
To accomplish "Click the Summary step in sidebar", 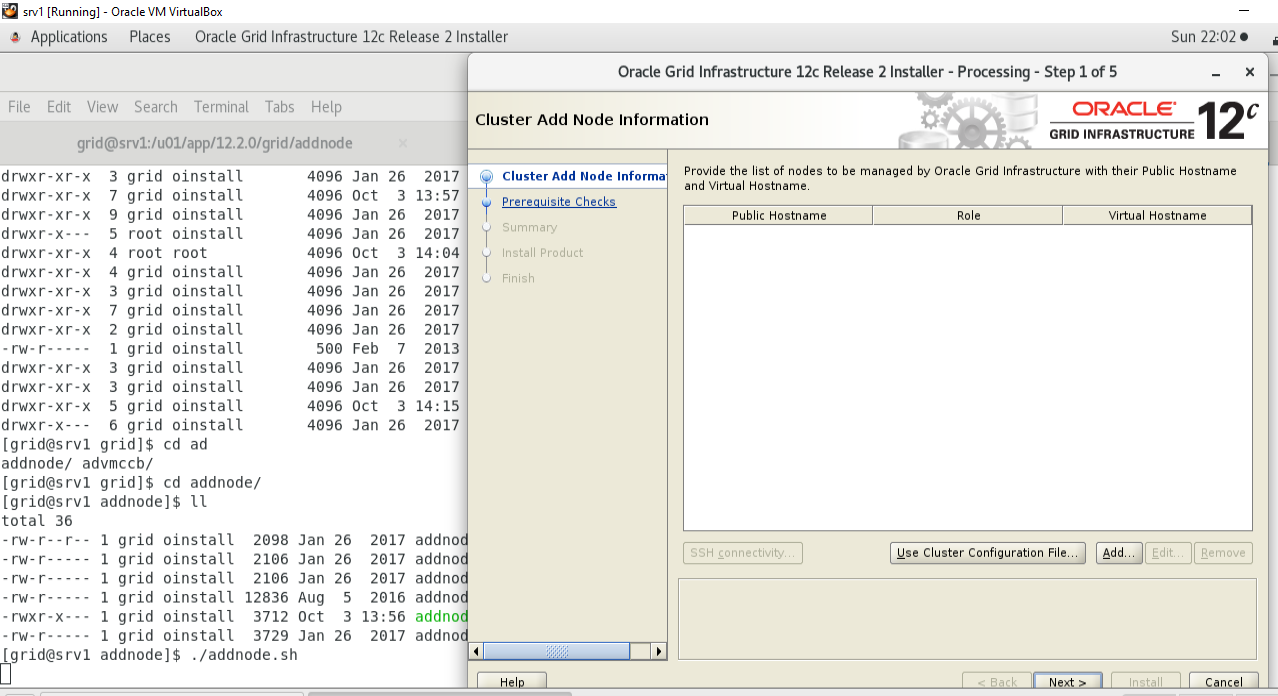I will tap(529, 227).
